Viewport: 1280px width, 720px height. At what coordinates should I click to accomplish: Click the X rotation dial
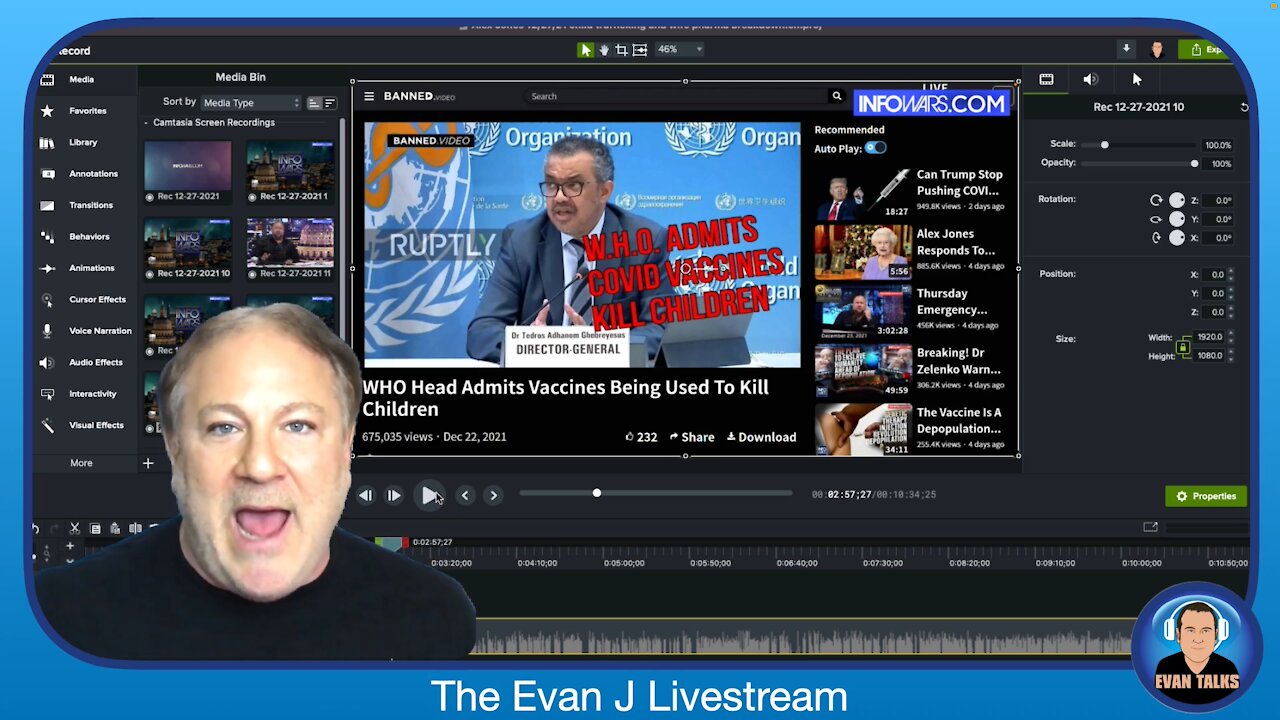[1177, 238]
